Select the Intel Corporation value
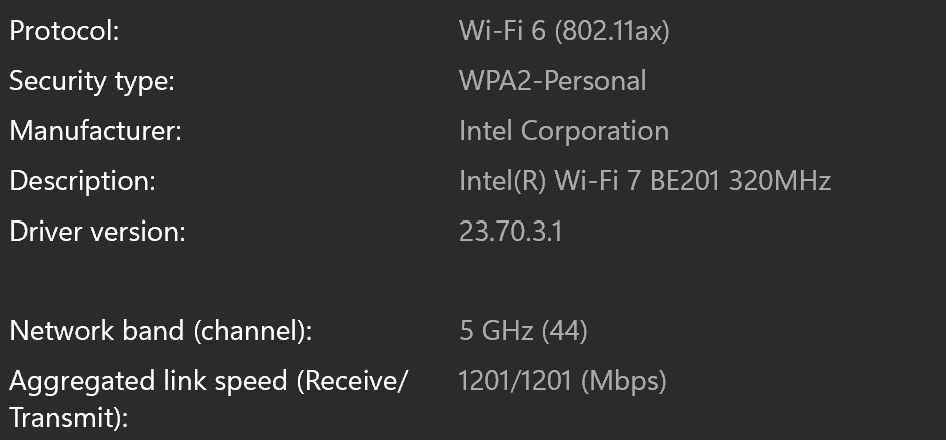946x440 pixels. coord(563,131)
